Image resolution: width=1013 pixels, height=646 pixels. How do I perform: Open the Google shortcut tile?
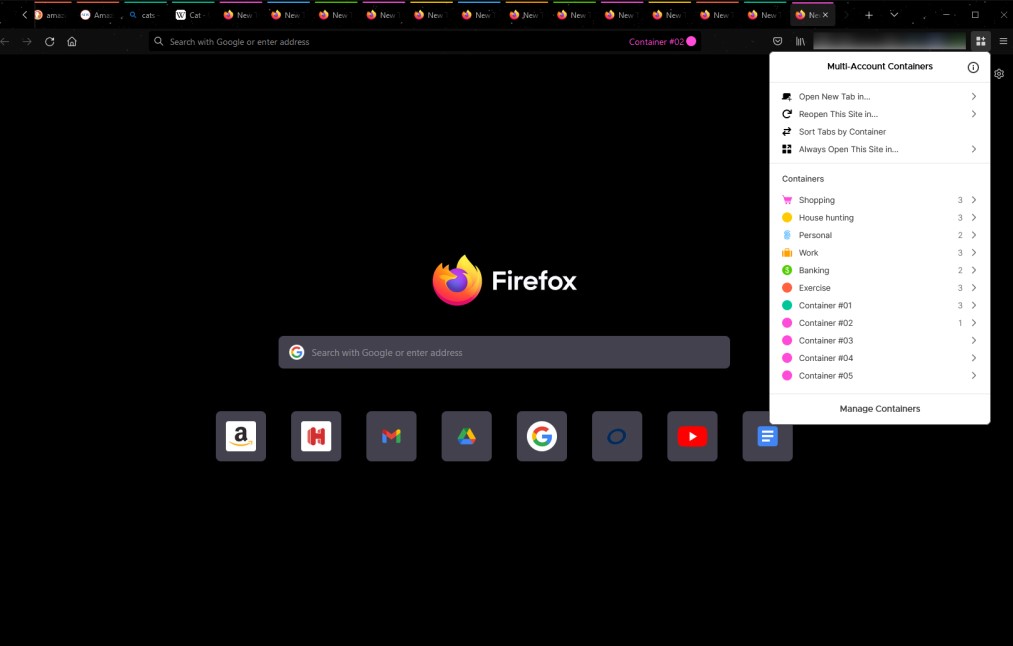click(x=542, y=436)
